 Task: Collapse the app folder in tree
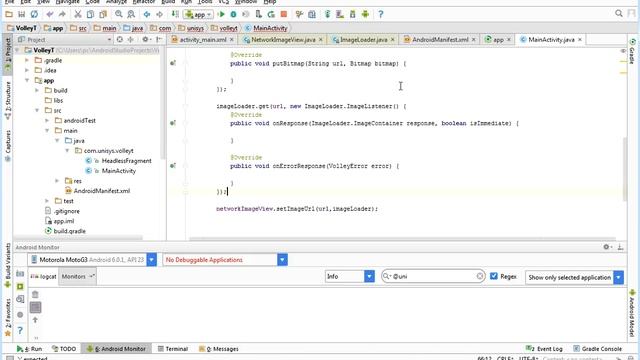pos(27,80)
